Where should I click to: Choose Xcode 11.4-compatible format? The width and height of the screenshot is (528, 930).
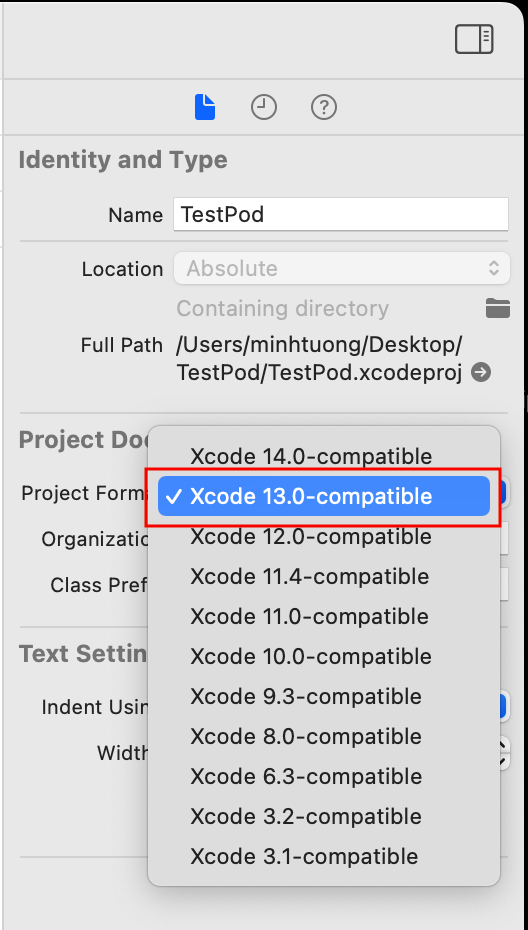(x=324, y=577)
